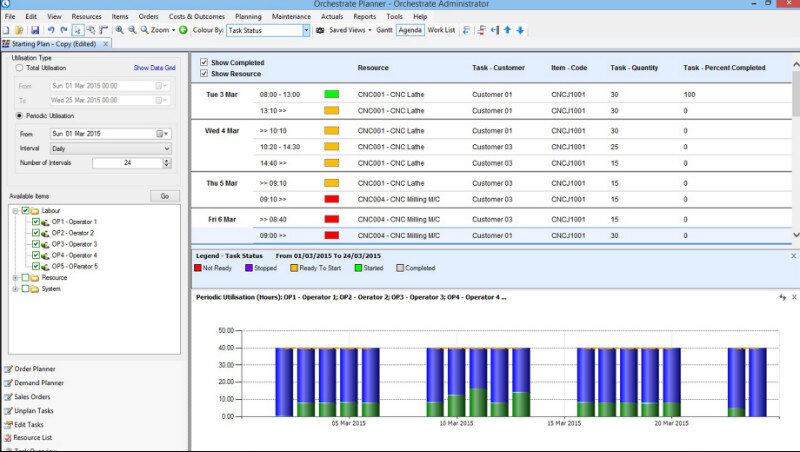This screenshot has width=800, height=452.
Task: Open the Colour By Task Status dropdown
Action: (306, 31)
